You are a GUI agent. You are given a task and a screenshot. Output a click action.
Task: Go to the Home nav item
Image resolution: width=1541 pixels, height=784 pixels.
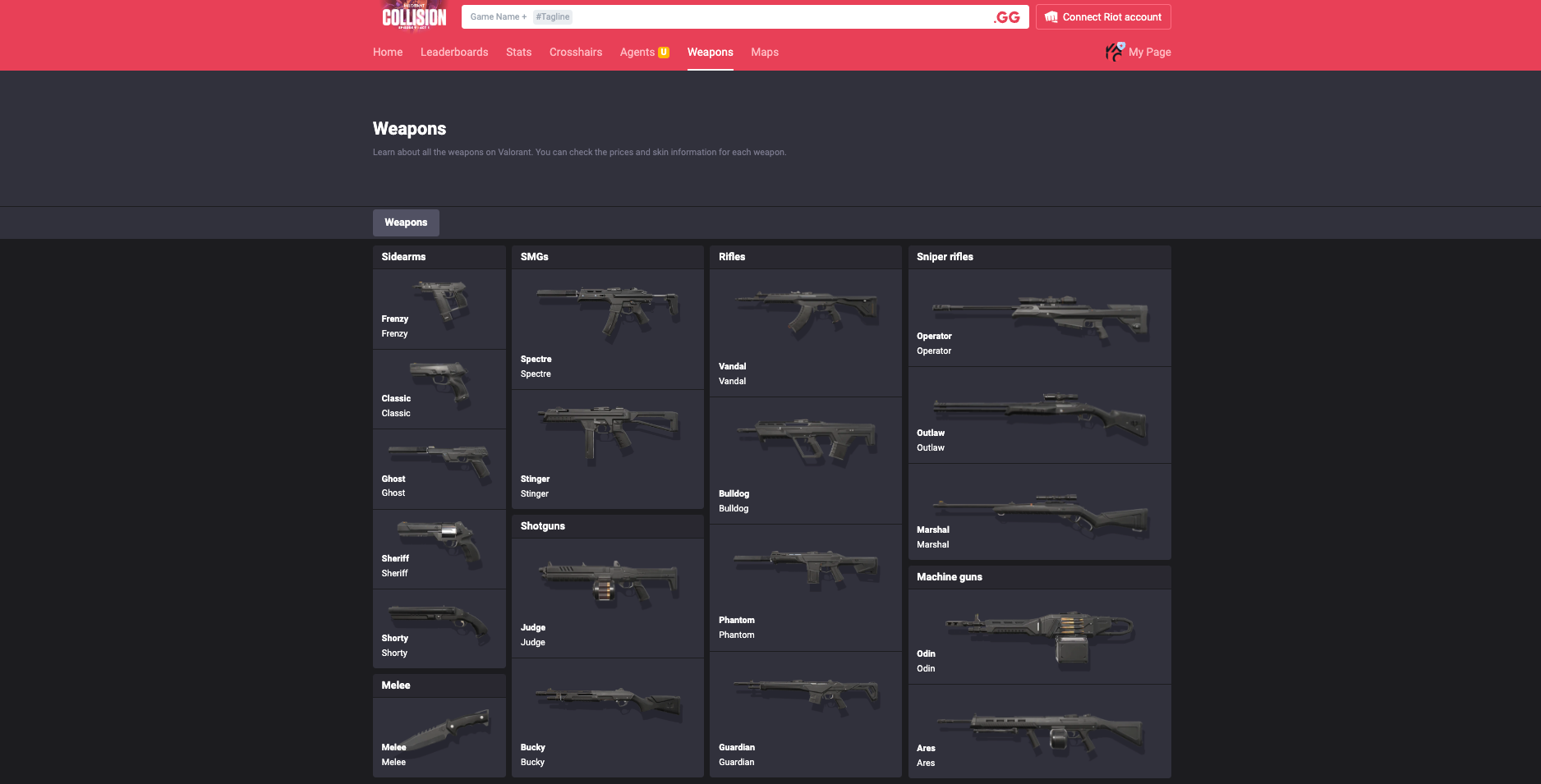388,53
